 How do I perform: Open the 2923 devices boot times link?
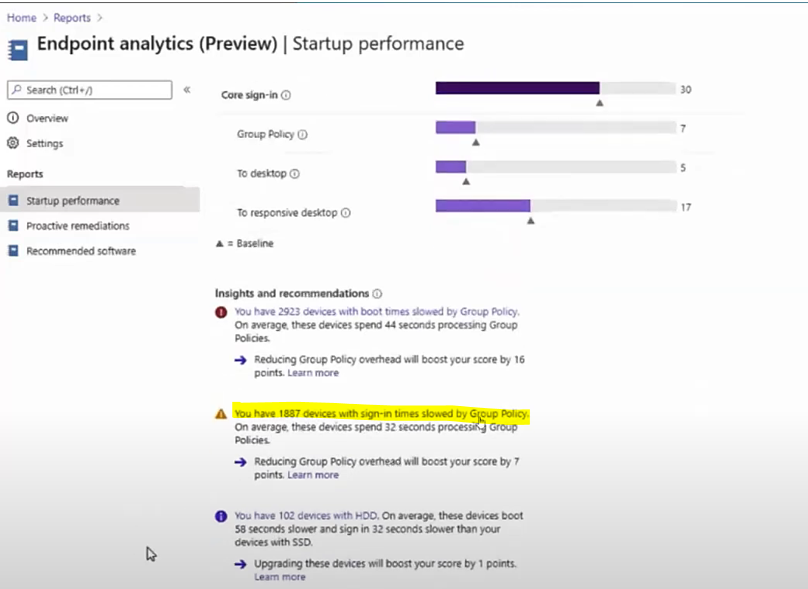377,311
